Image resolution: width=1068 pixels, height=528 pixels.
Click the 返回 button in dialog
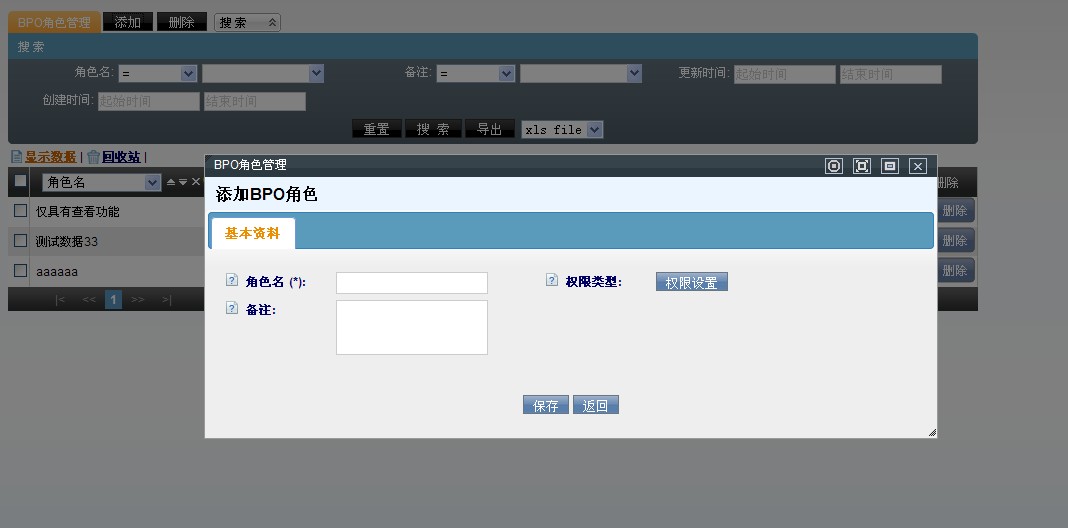(x=596, y=405)
